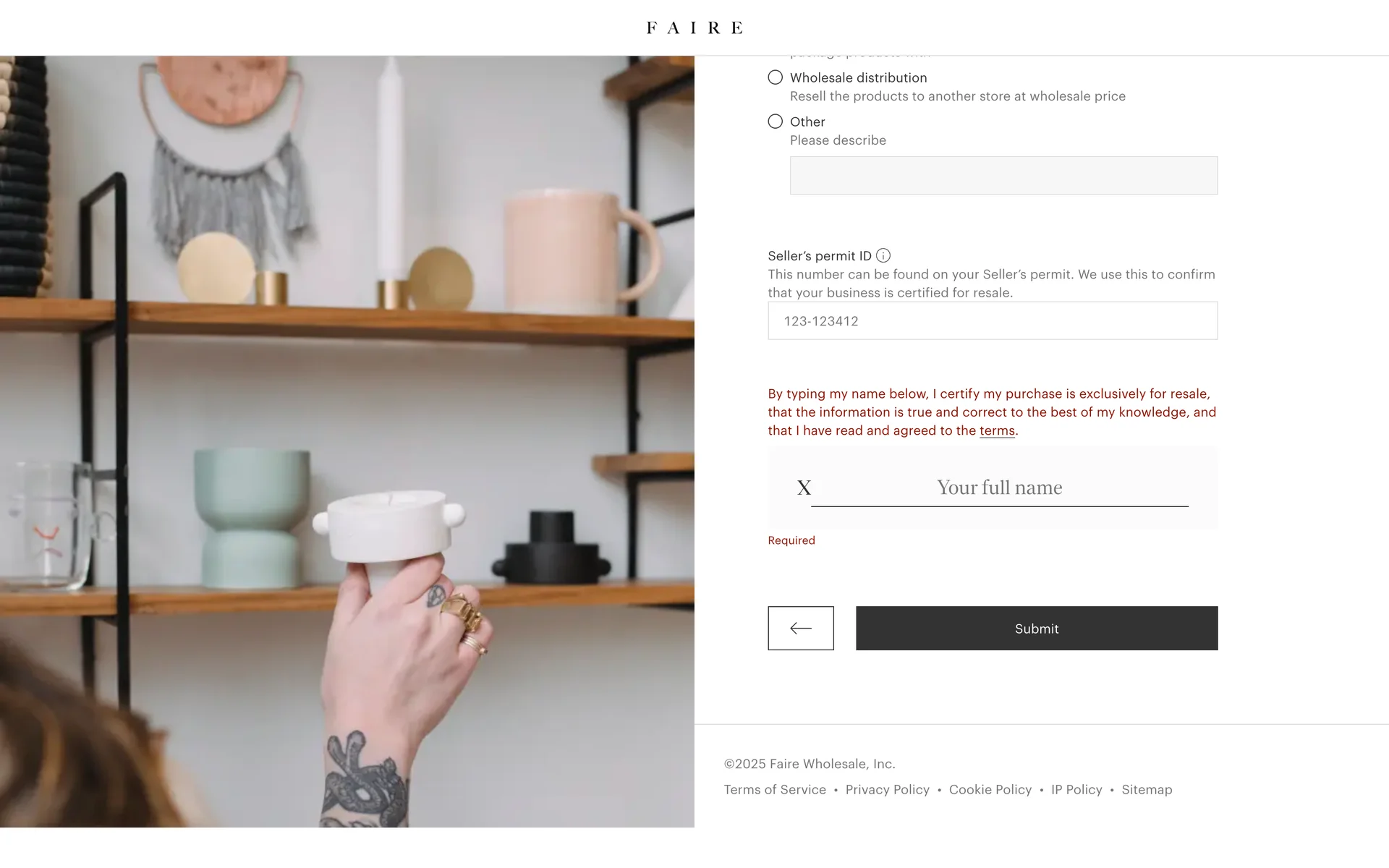Click the Seller's permit ID label

click(x=820, y=255)
